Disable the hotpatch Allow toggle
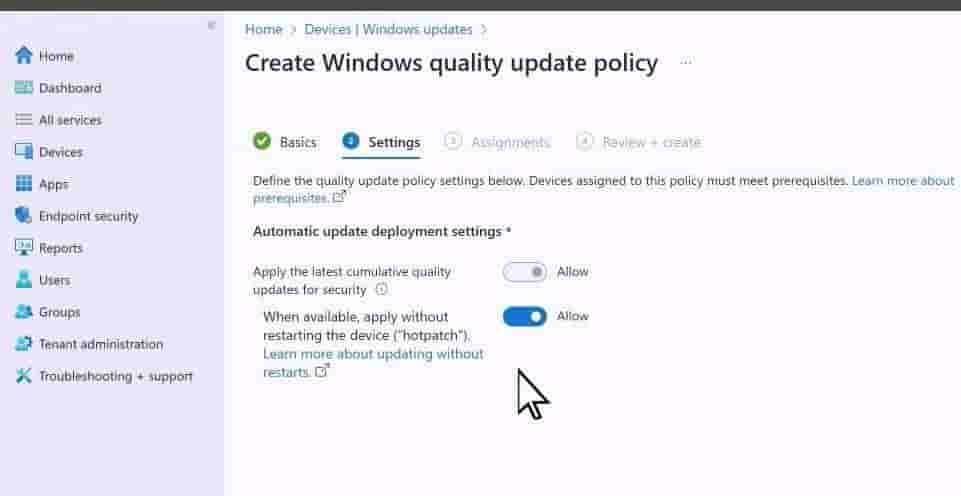Image resolution: width=961 pixels, height=496 pixels. tap(525, 316)
